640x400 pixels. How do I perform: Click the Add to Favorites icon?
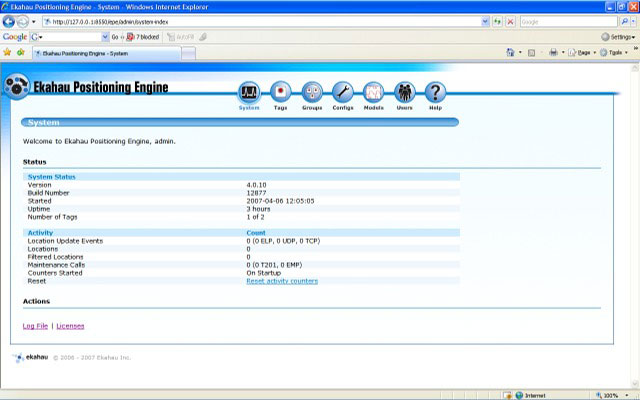click(x=21, y=52)
